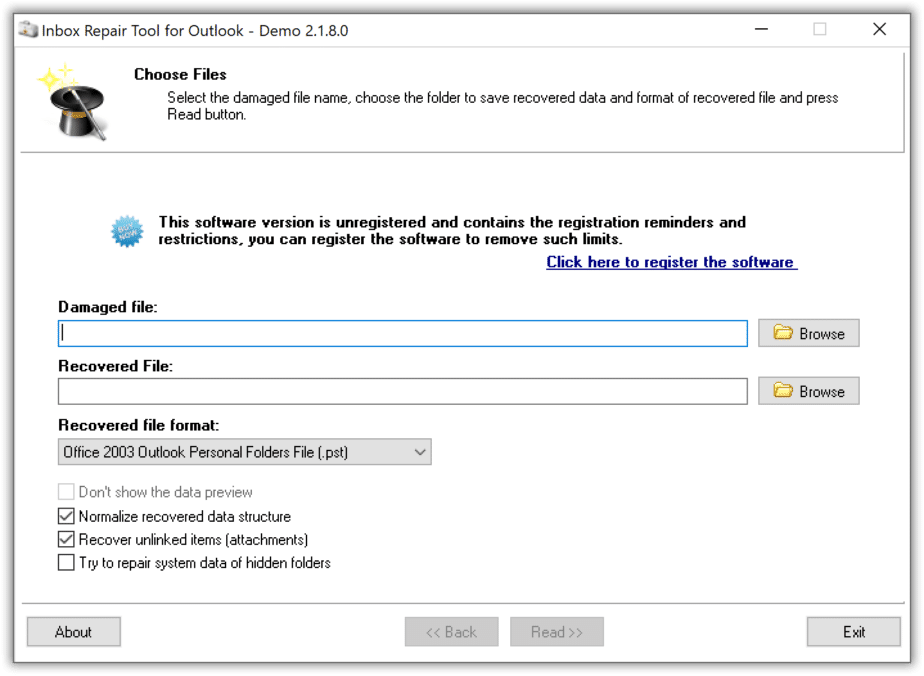Uncheck Recover unlinked items (attachments)
Screen dimensions: 924x676
tap(65, 539)
